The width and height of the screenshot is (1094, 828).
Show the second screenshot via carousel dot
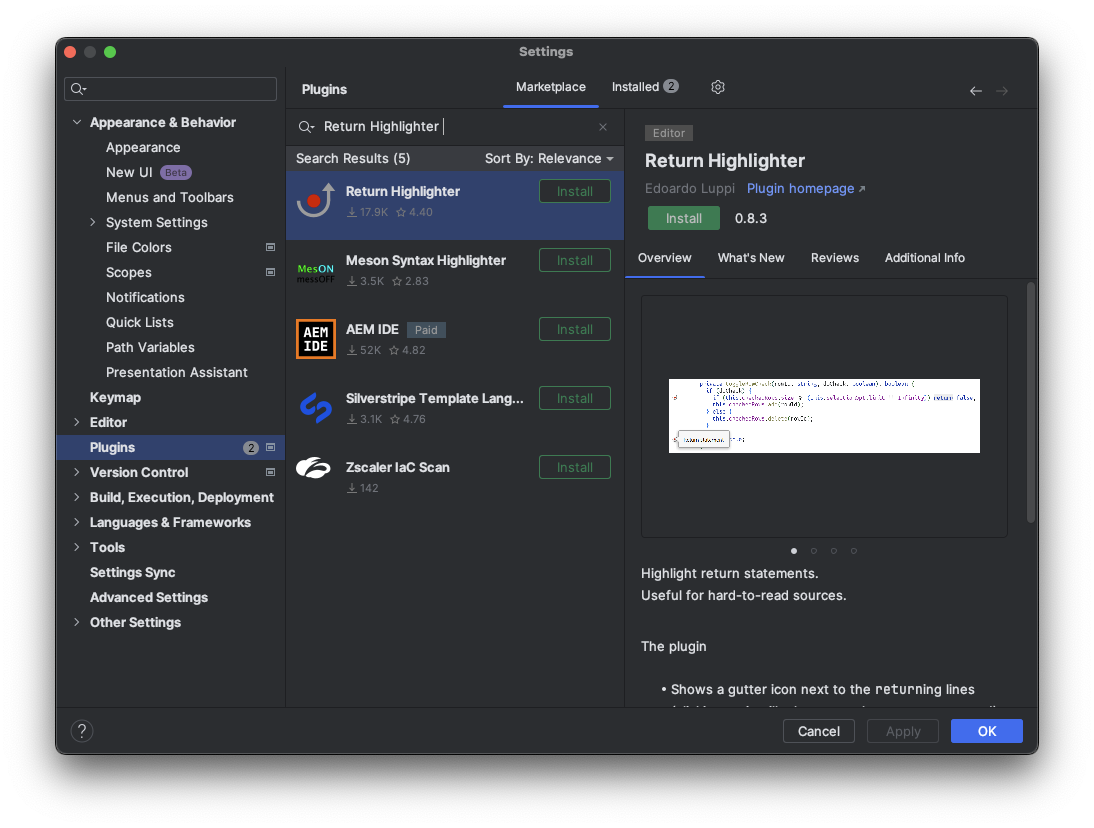pyautogui.click(x=814, y=551)
